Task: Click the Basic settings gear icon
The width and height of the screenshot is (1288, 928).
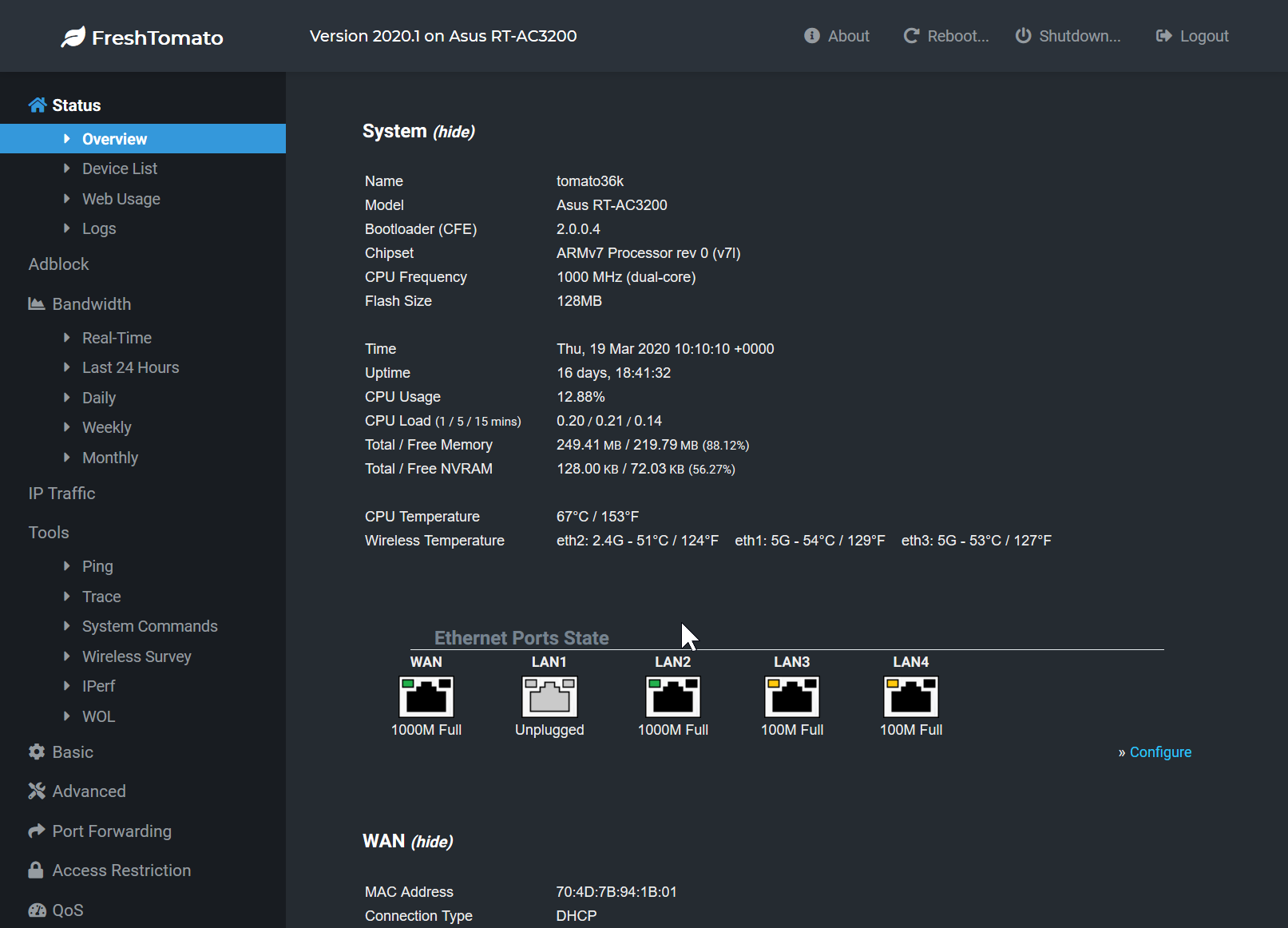Action: pos(36,752)
